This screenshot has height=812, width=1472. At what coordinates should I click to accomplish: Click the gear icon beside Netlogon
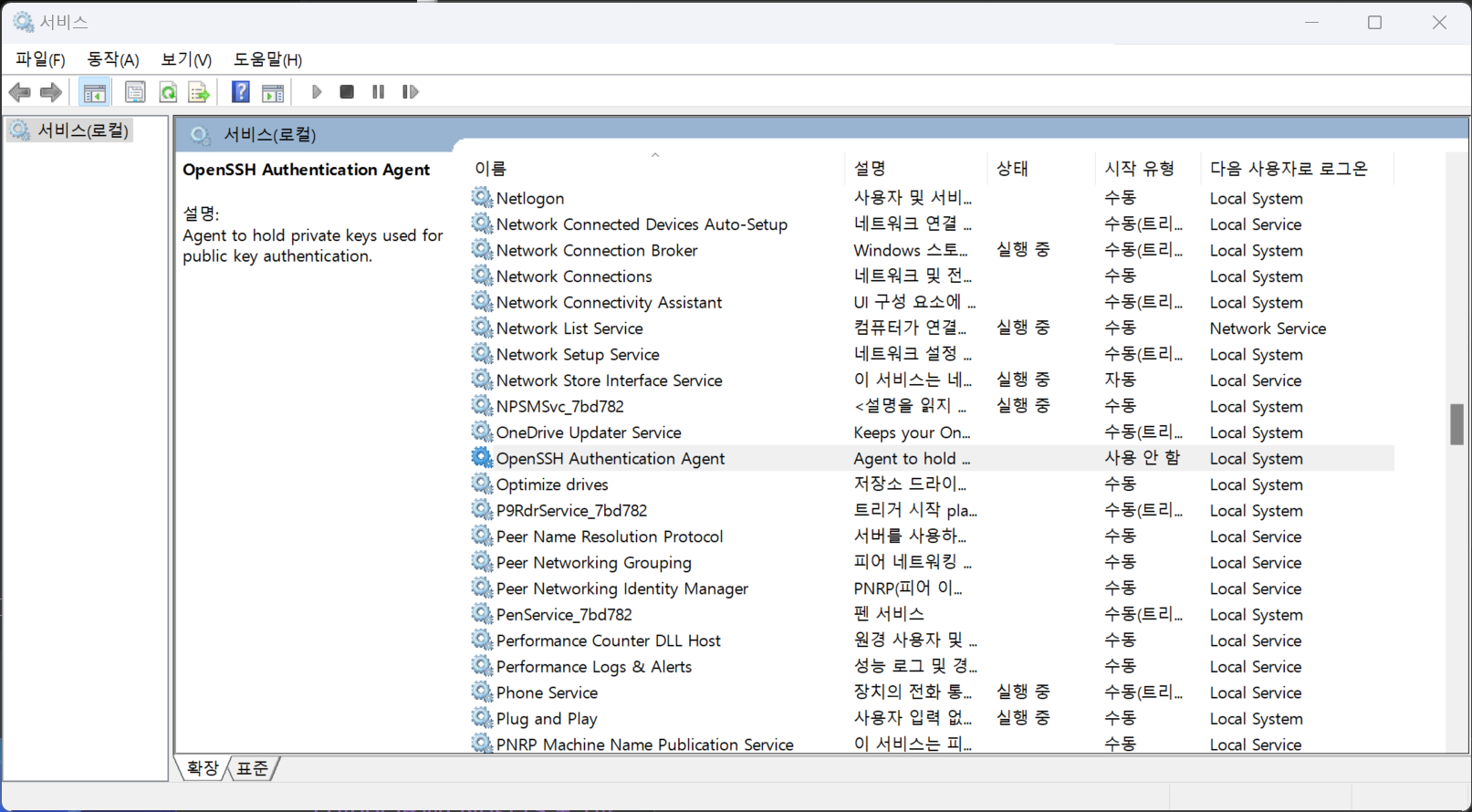482,197
